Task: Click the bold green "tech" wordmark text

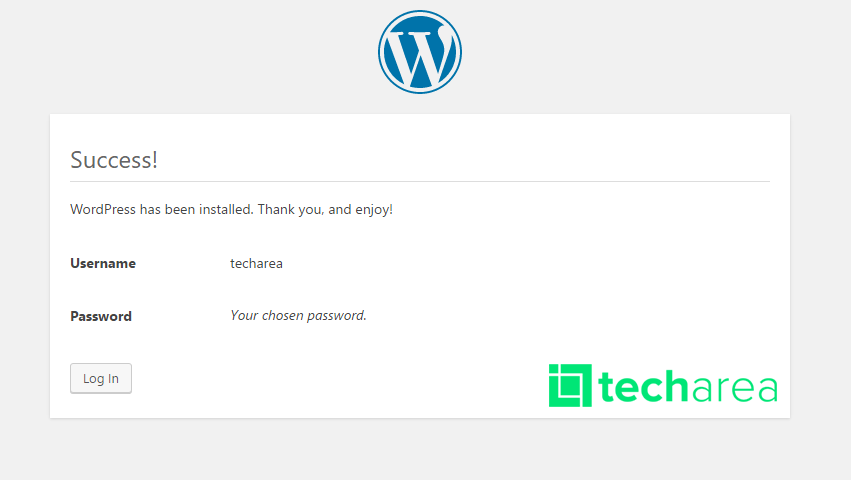Action: [x=643, y=386]
